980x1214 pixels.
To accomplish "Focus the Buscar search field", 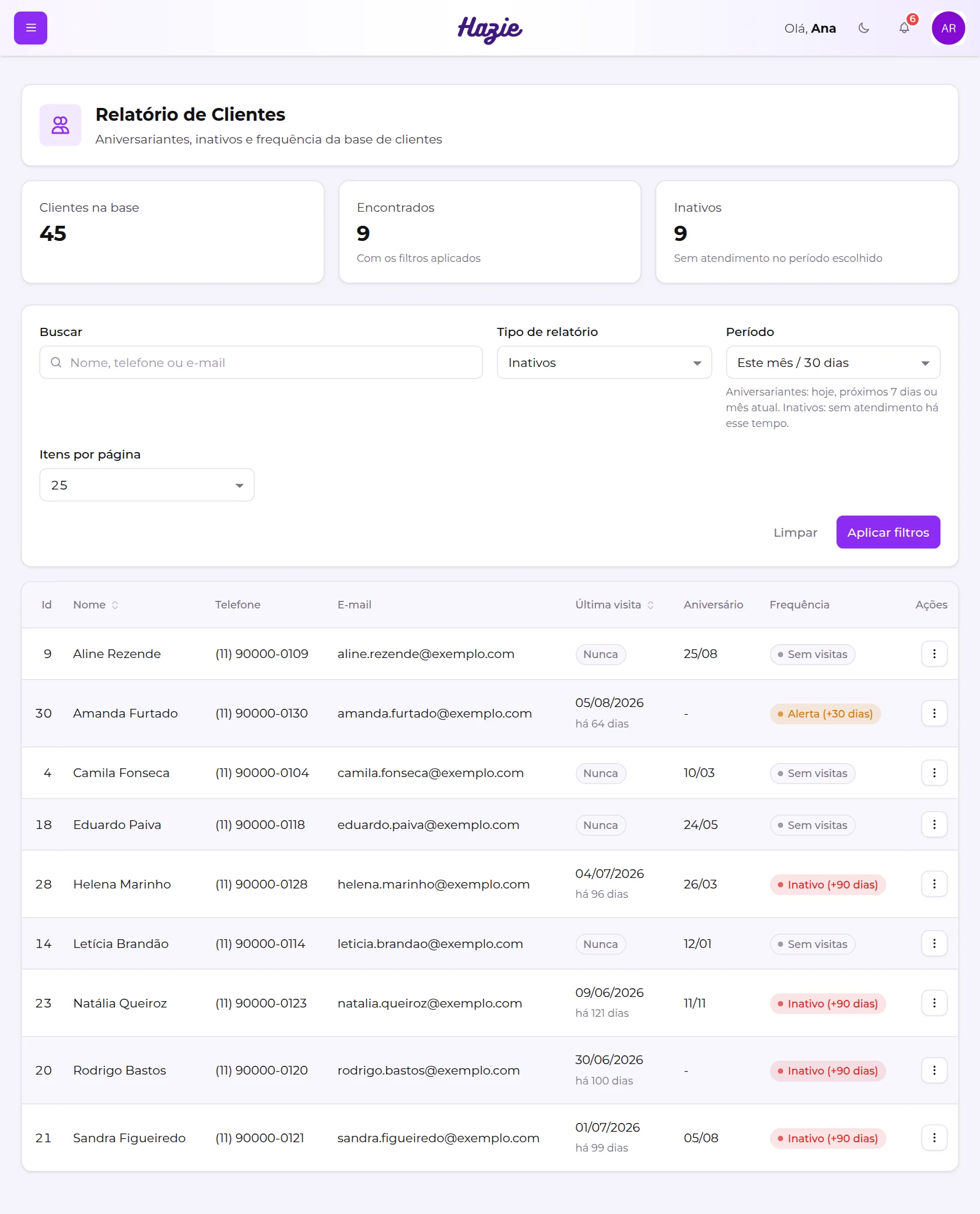I will tap(261, 362).
